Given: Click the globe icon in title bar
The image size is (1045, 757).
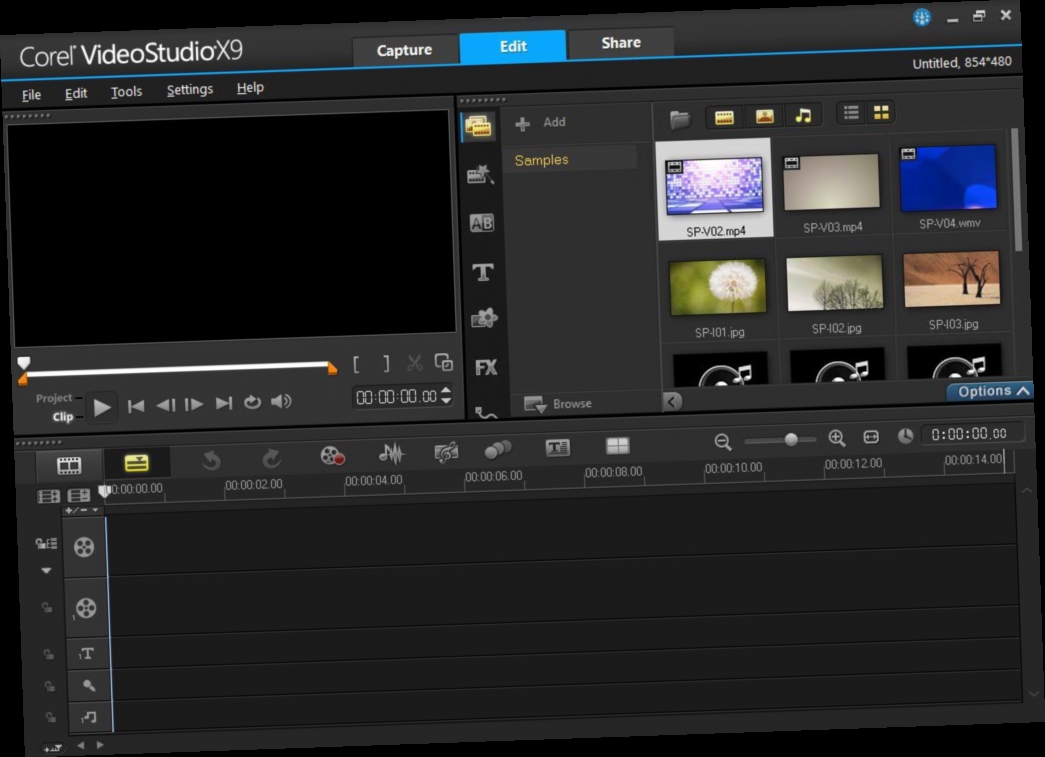Looking at the screenshot, I should (x=922, y=17).
